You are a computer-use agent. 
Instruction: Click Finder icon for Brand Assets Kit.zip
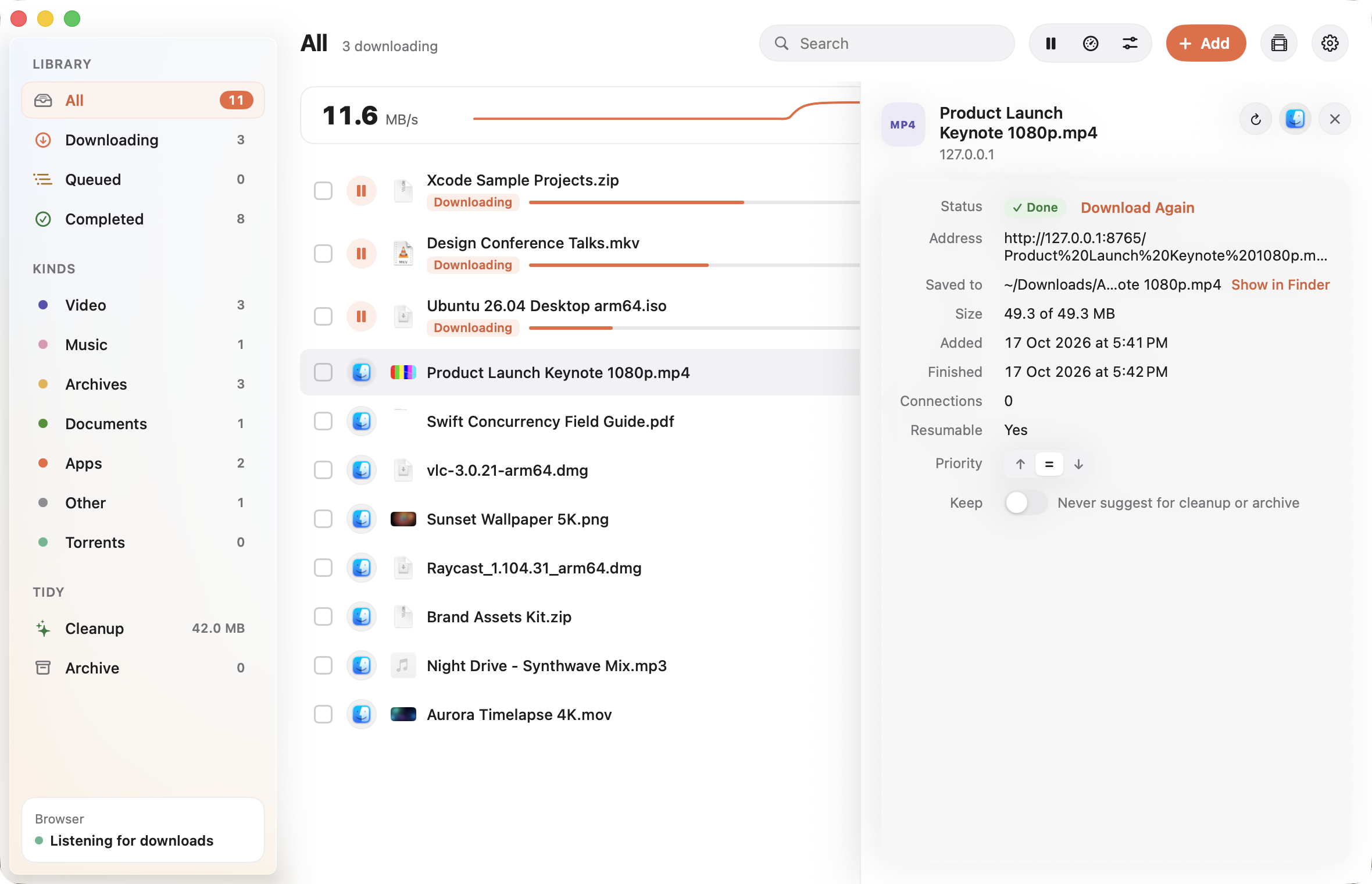coord(361,616)
